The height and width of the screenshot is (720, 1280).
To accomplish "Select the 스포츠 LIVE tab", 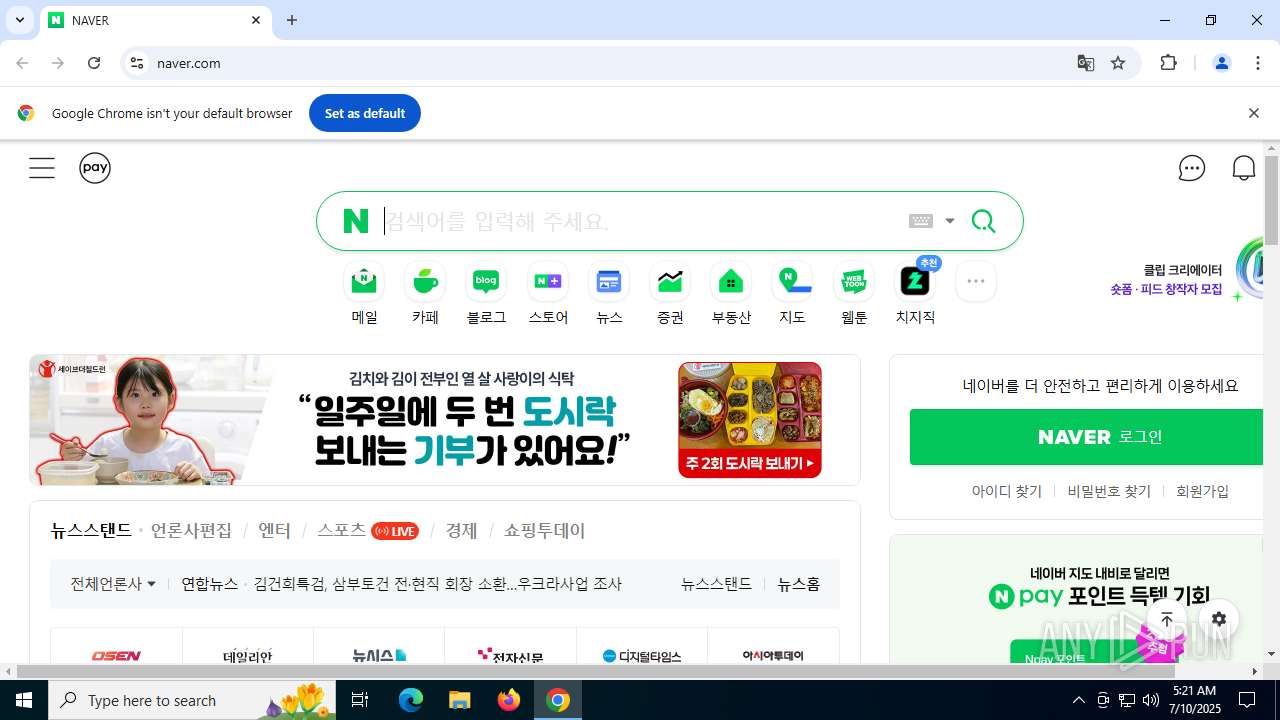I will click(368, 530).
